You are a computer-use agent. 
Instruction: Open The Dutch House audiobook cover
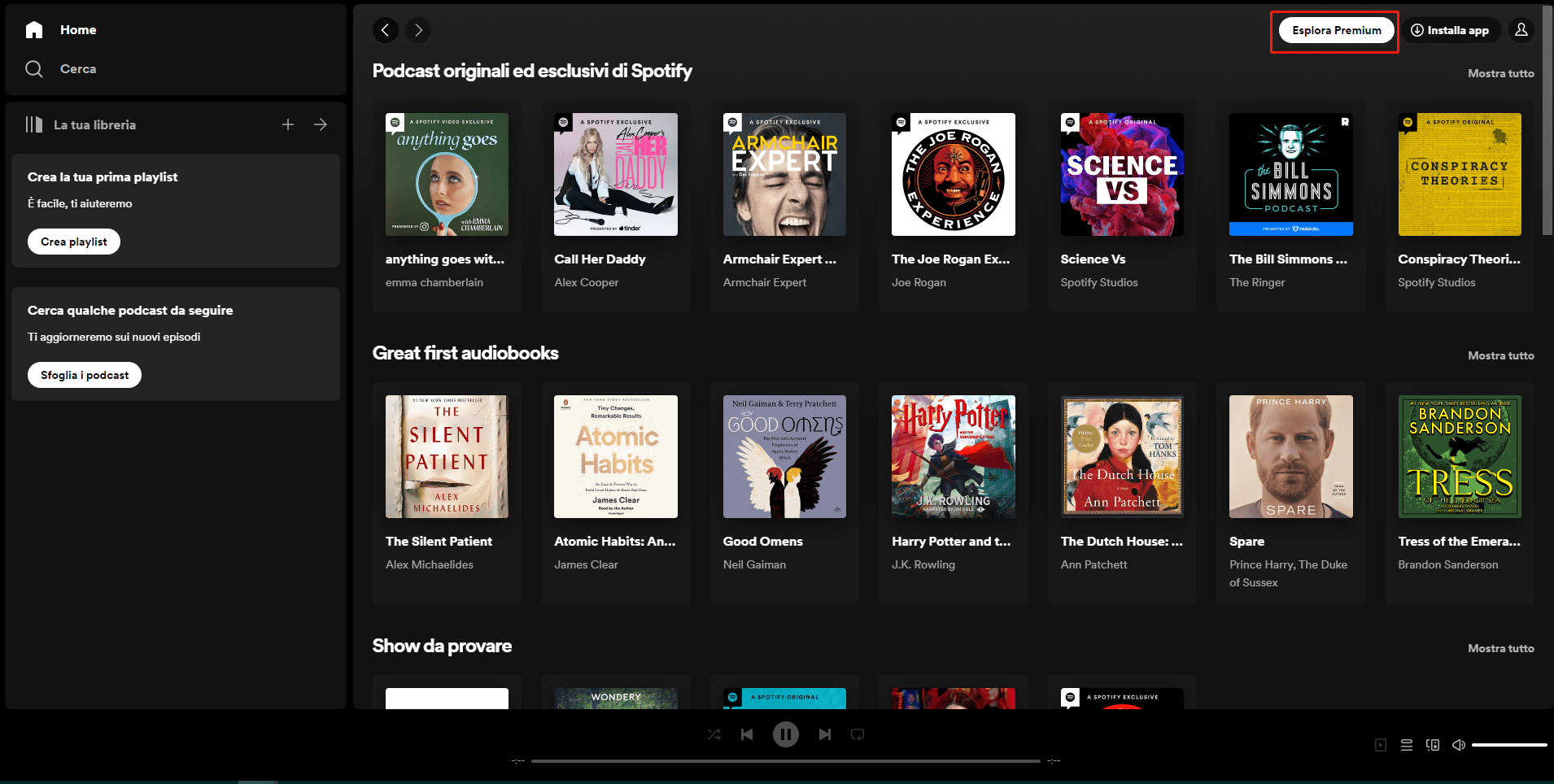(1122, 456)
